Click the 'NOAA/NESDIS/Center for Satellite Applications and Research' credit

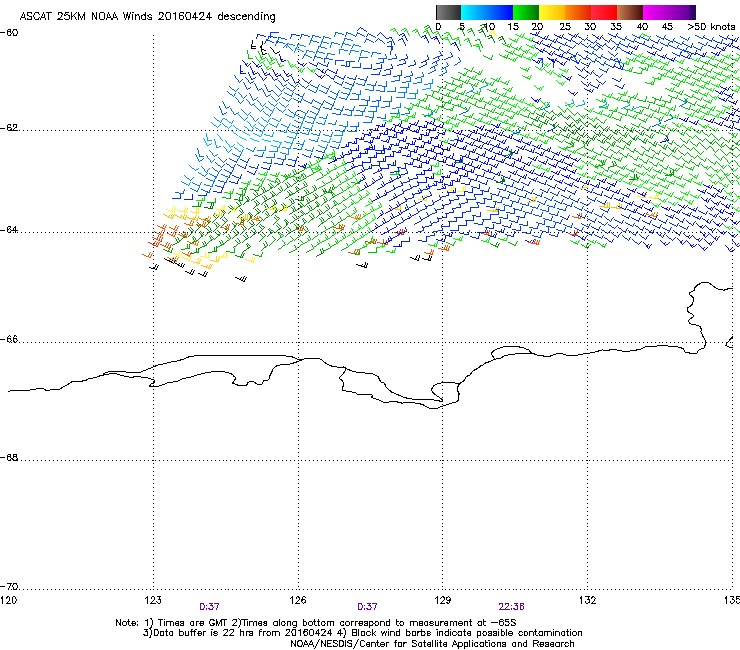pos(432,644)
